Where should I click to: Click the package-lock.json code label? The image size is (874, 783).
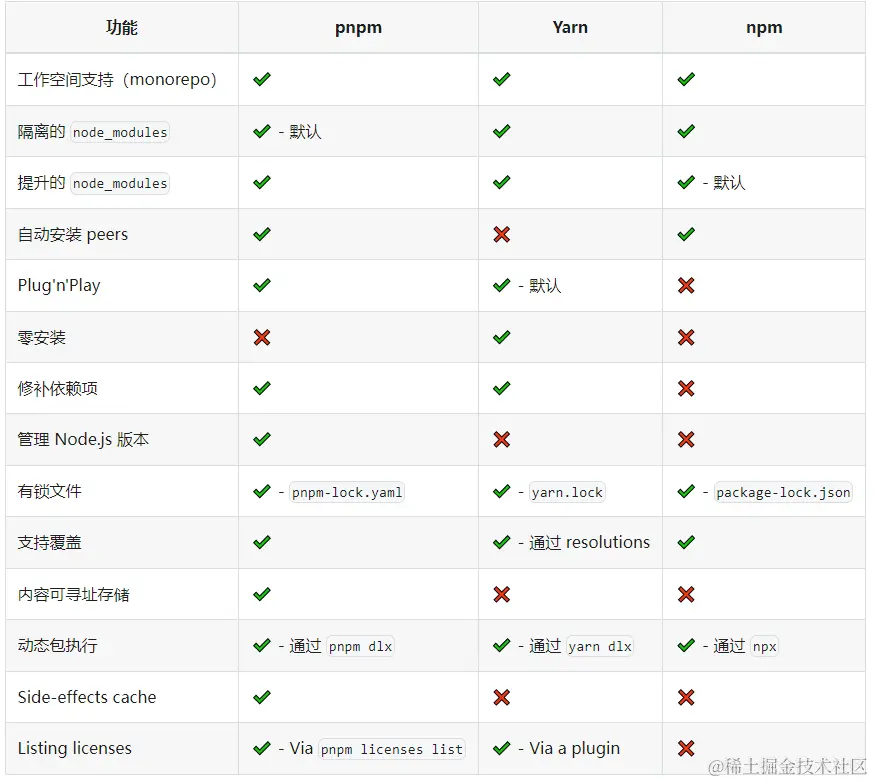[783, 492]
